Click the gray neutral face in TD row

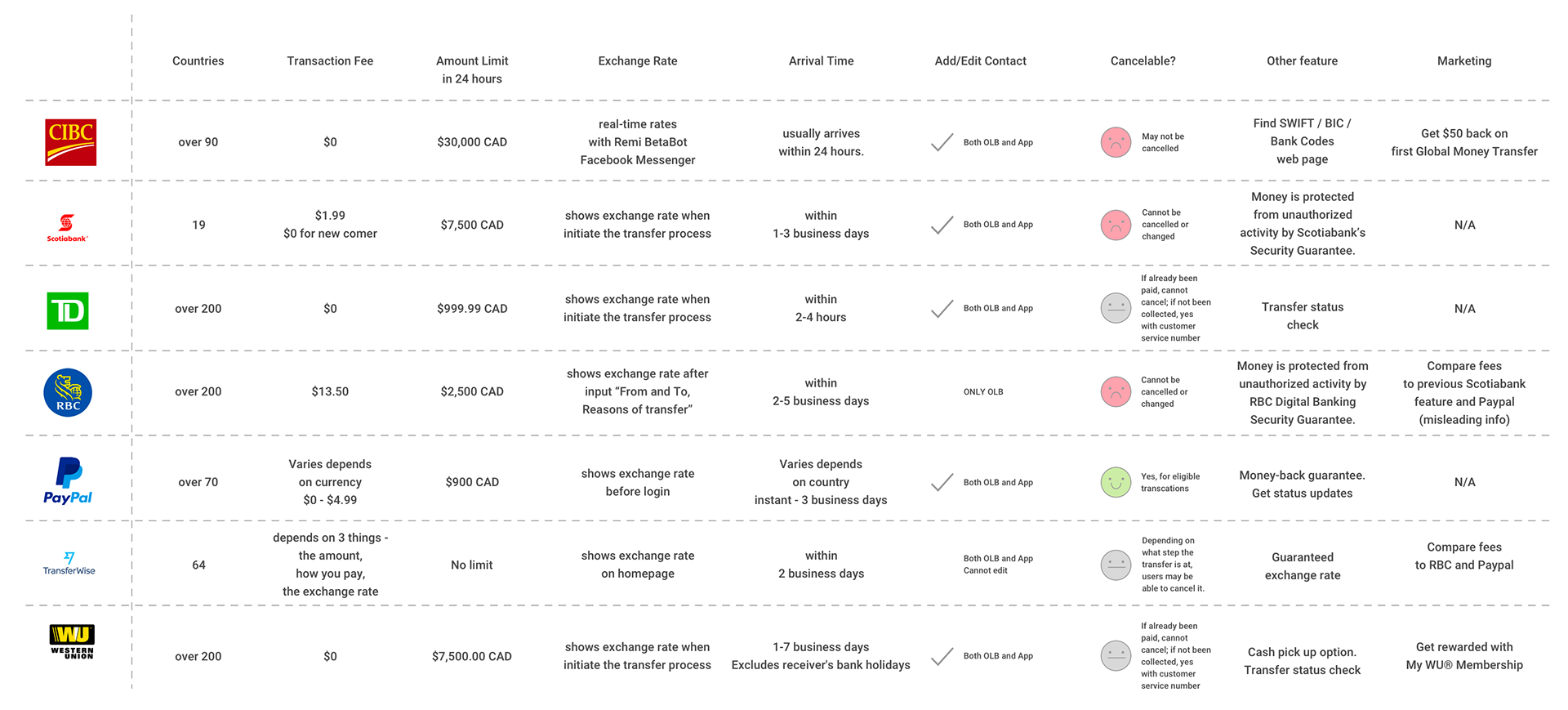pyautogui.click(x=1116, y=308)
